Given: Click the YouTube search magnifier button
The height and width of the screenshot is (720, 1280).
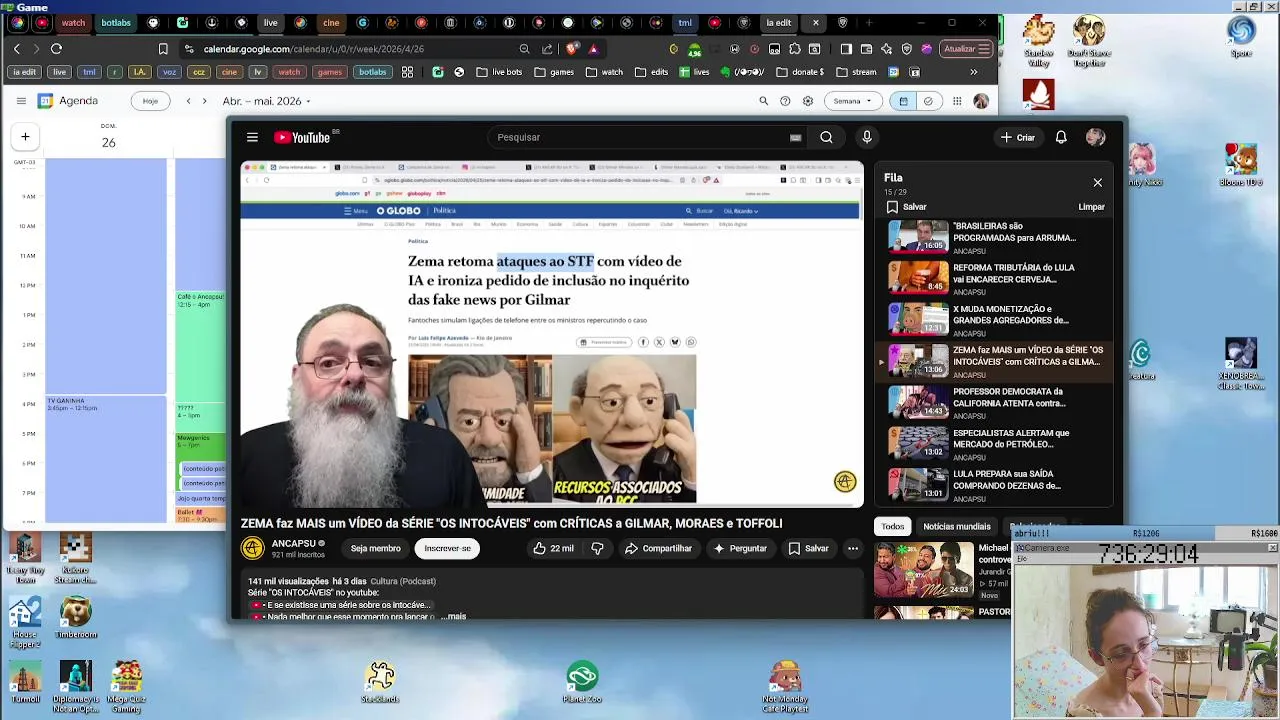Looking at the screenshot, I should (x=826, y=137).
